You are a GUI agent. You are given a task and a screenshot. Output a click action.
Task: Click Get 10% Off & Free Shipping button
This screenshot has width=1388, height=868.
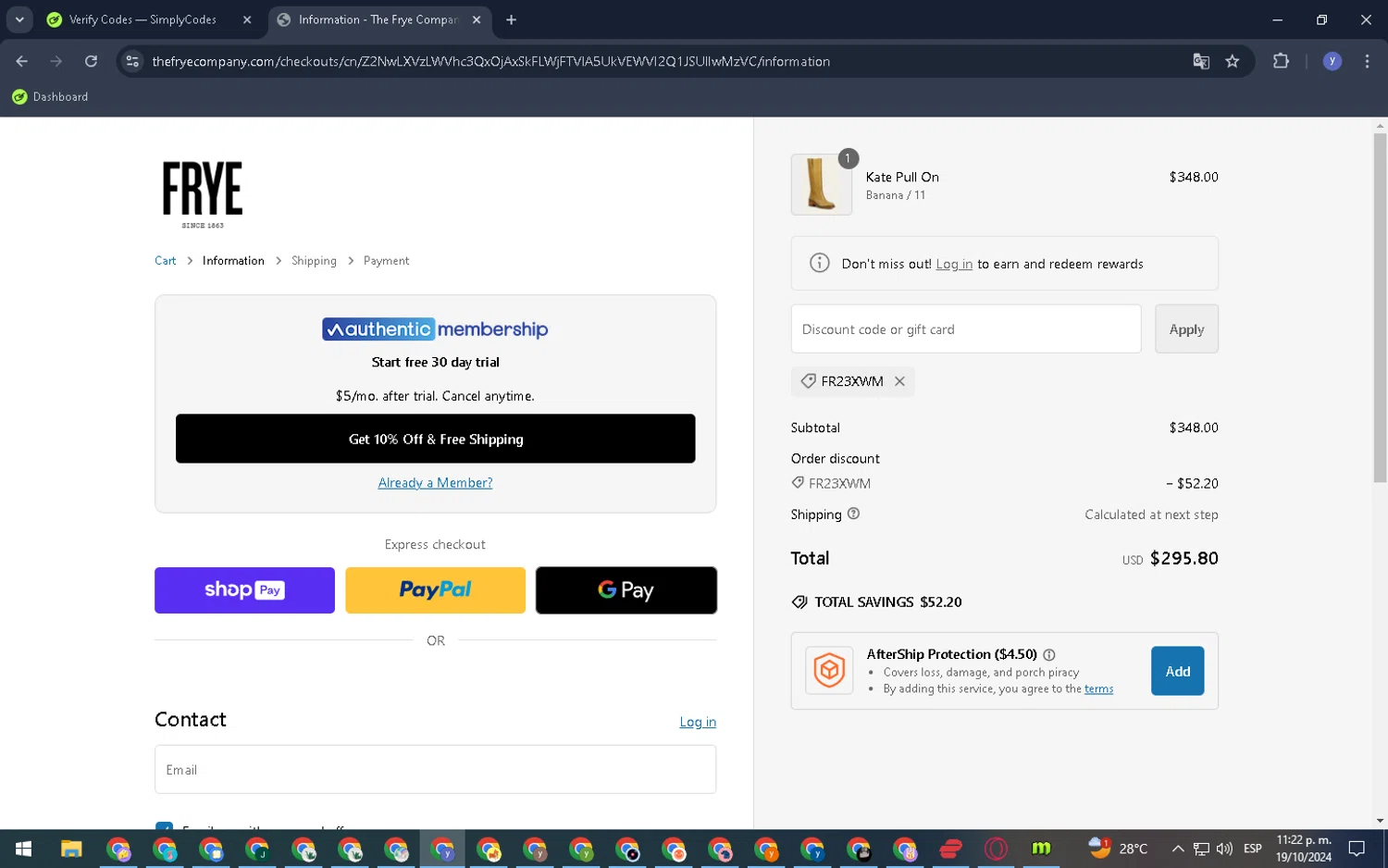pos(435,439)
